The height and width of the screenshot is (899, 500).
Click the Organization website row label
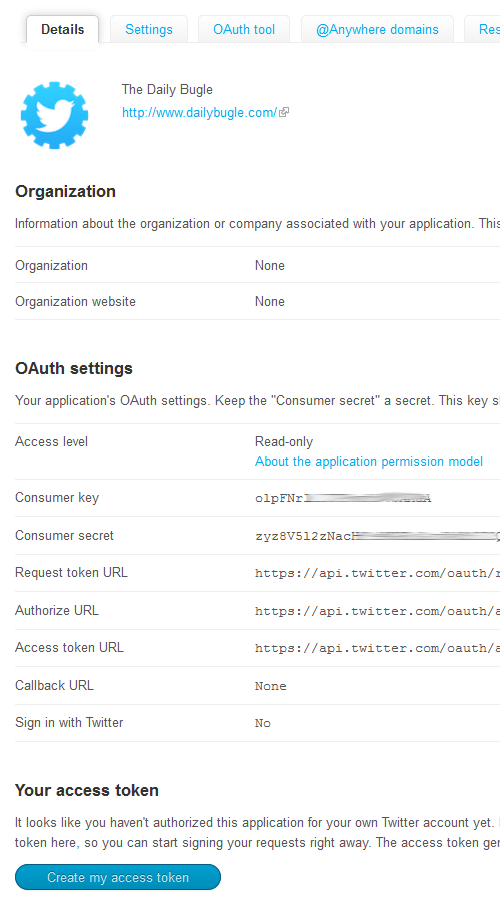[x=75, y=302]
